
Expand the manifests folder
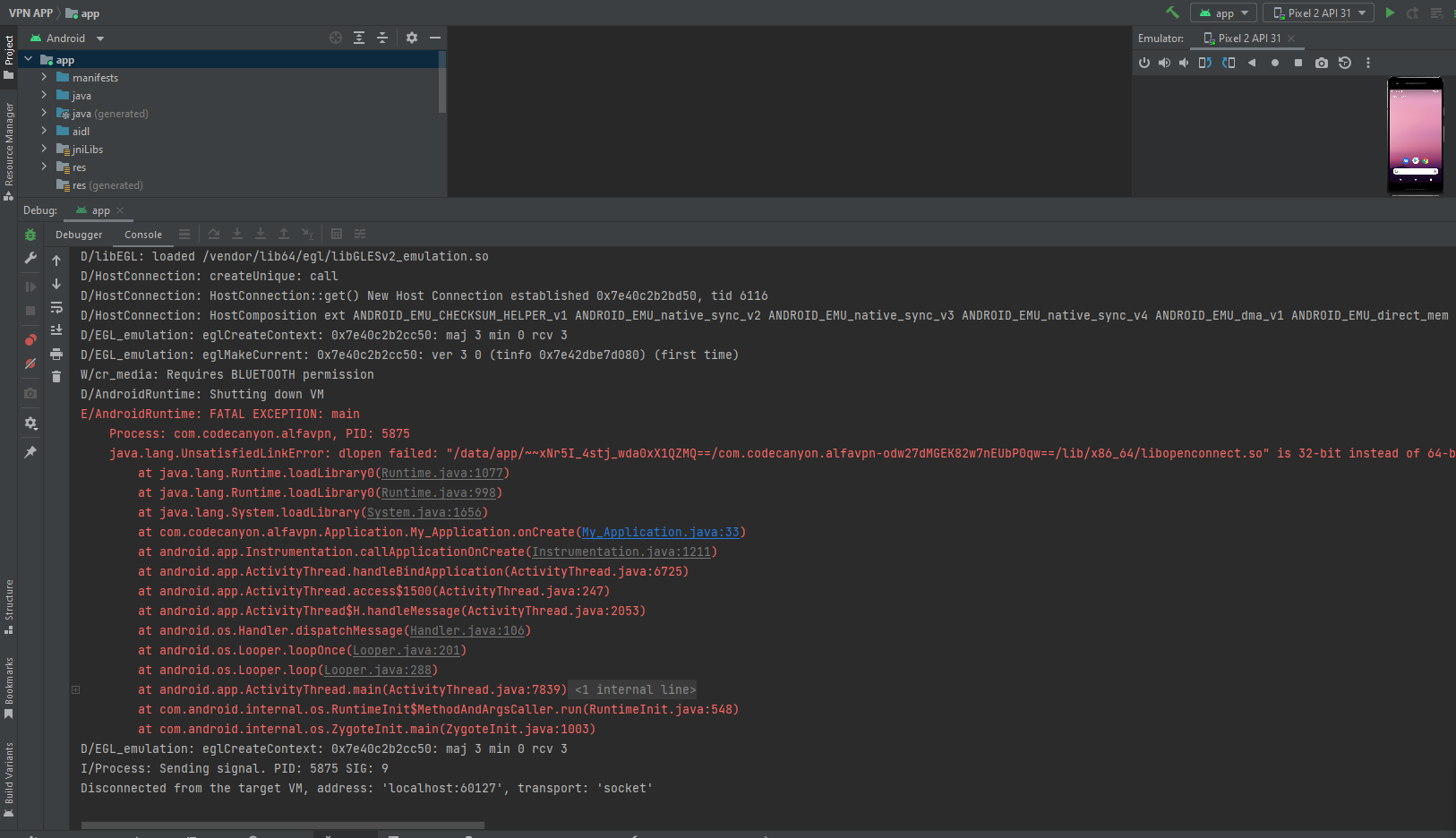[44, 77]
